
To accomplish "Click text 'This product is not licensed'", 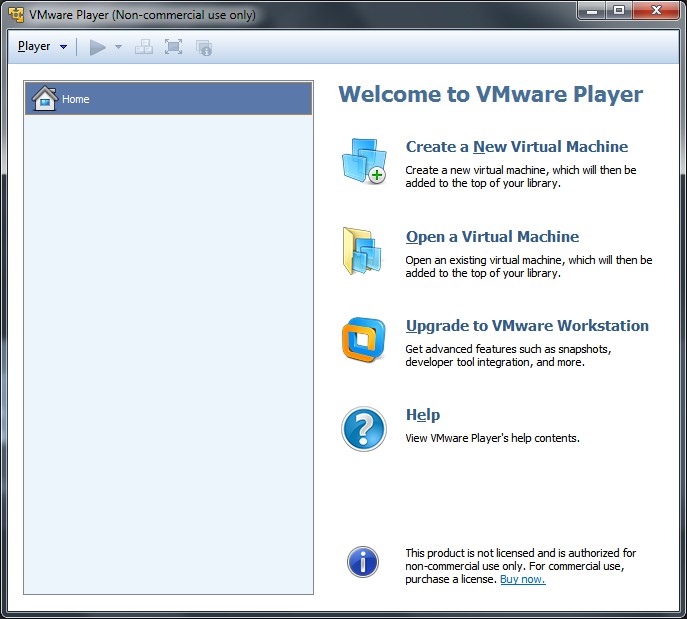I will point(474,553).
